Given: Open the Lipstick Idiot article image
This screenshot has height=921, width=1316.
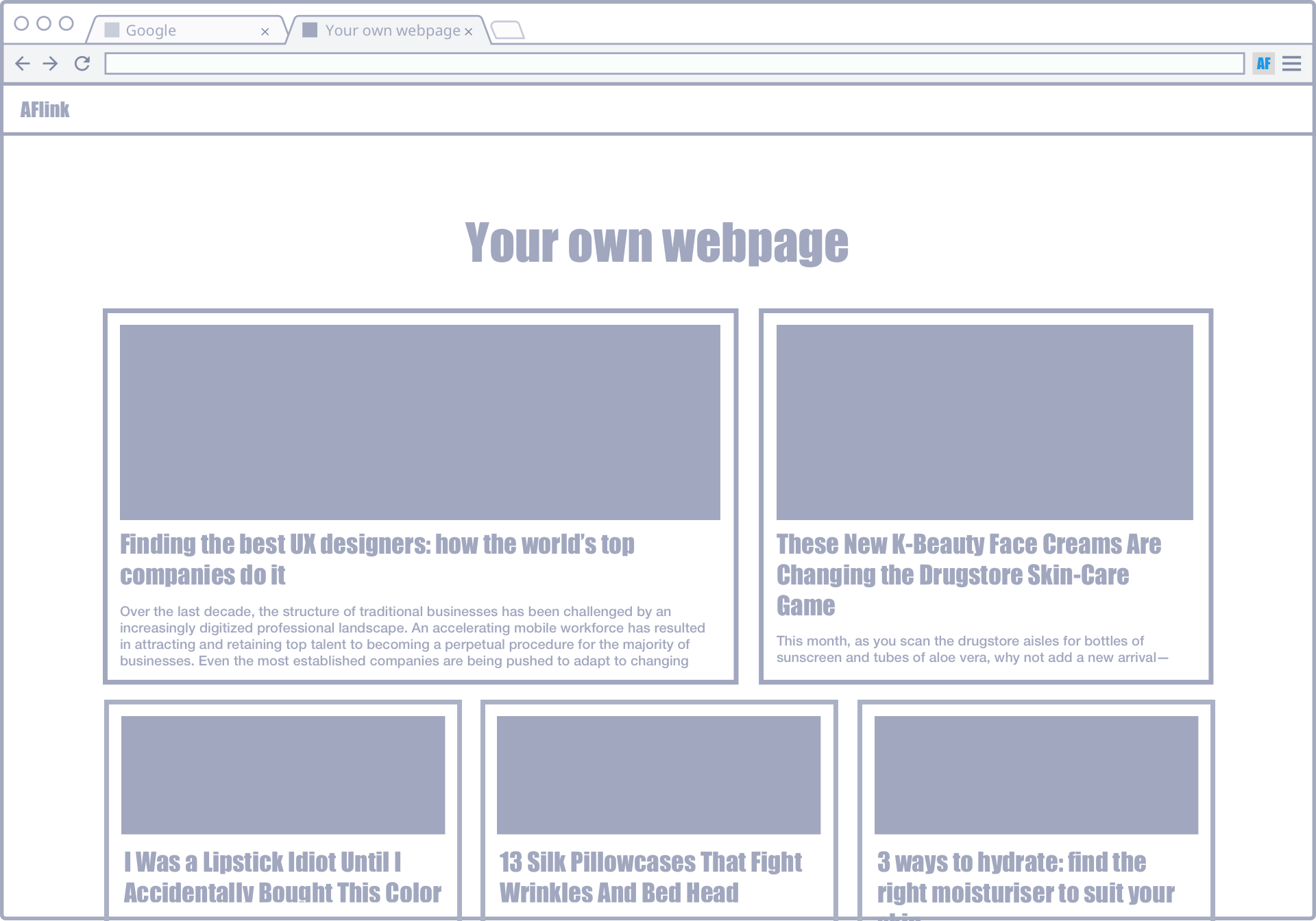Looking at the screenshot, I should 283,775.
